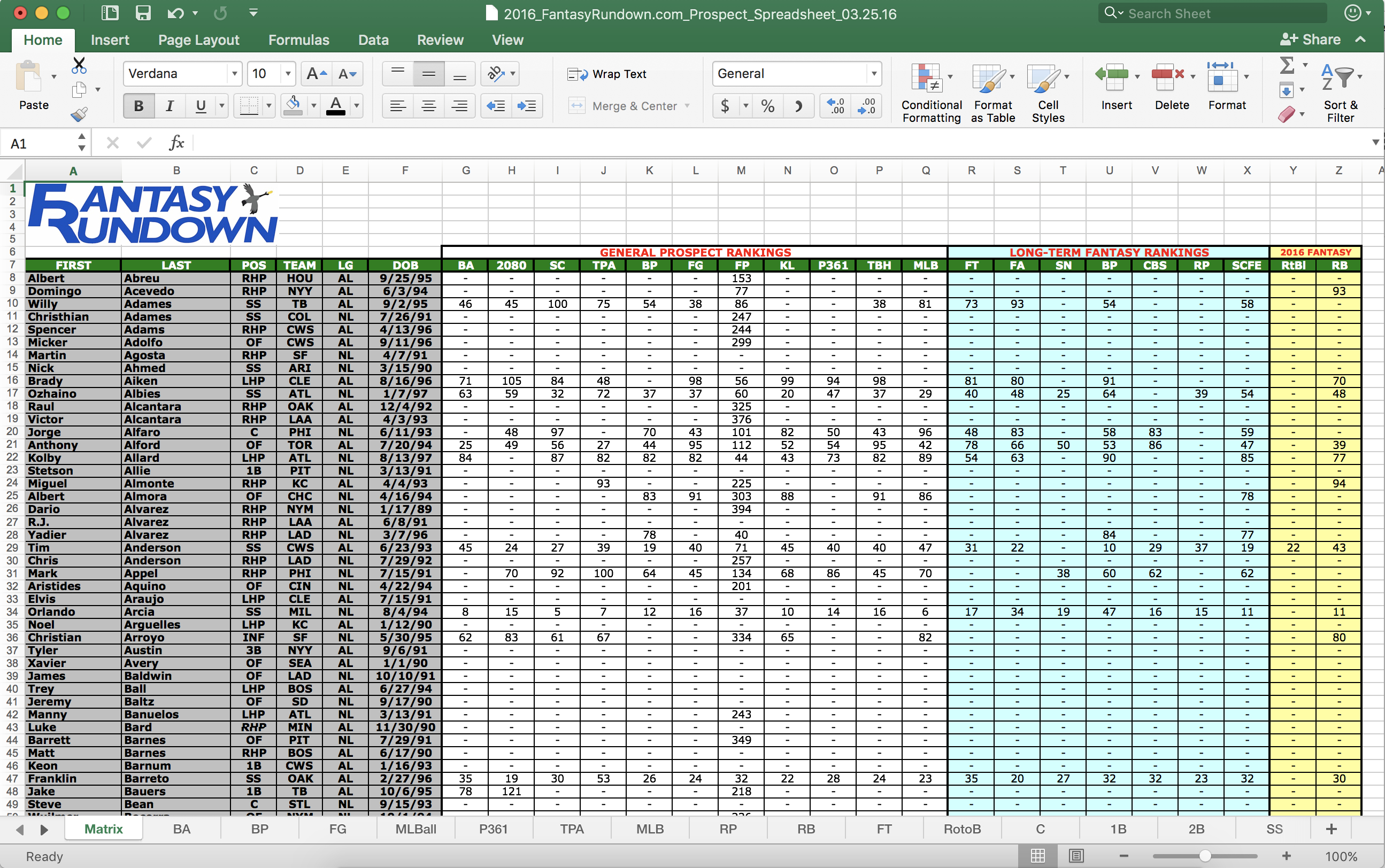Open the font size dropdown arrow
The width and height of the screenshot is (1385, 868).
pos(288,73)
